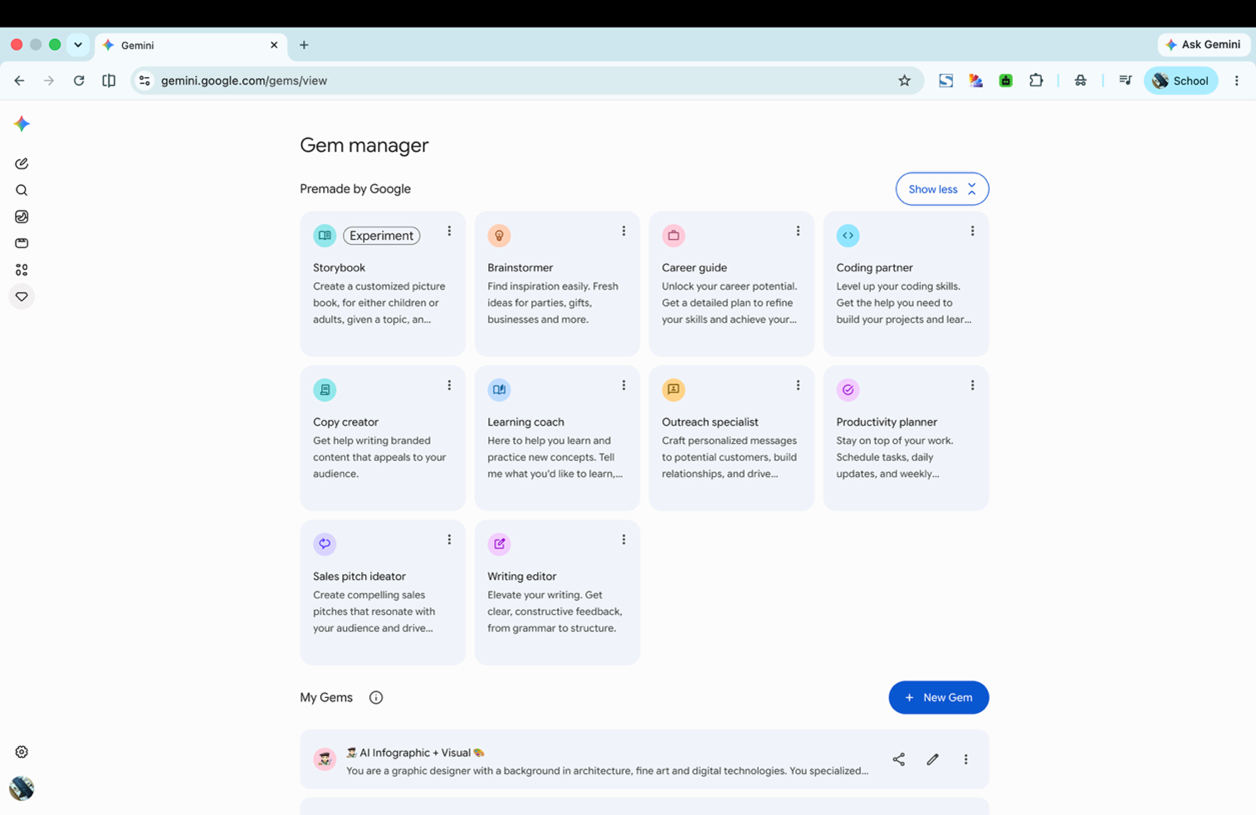Click the Brainstormer lightbulb icon

pyautogui.click(x=499, y=236)
